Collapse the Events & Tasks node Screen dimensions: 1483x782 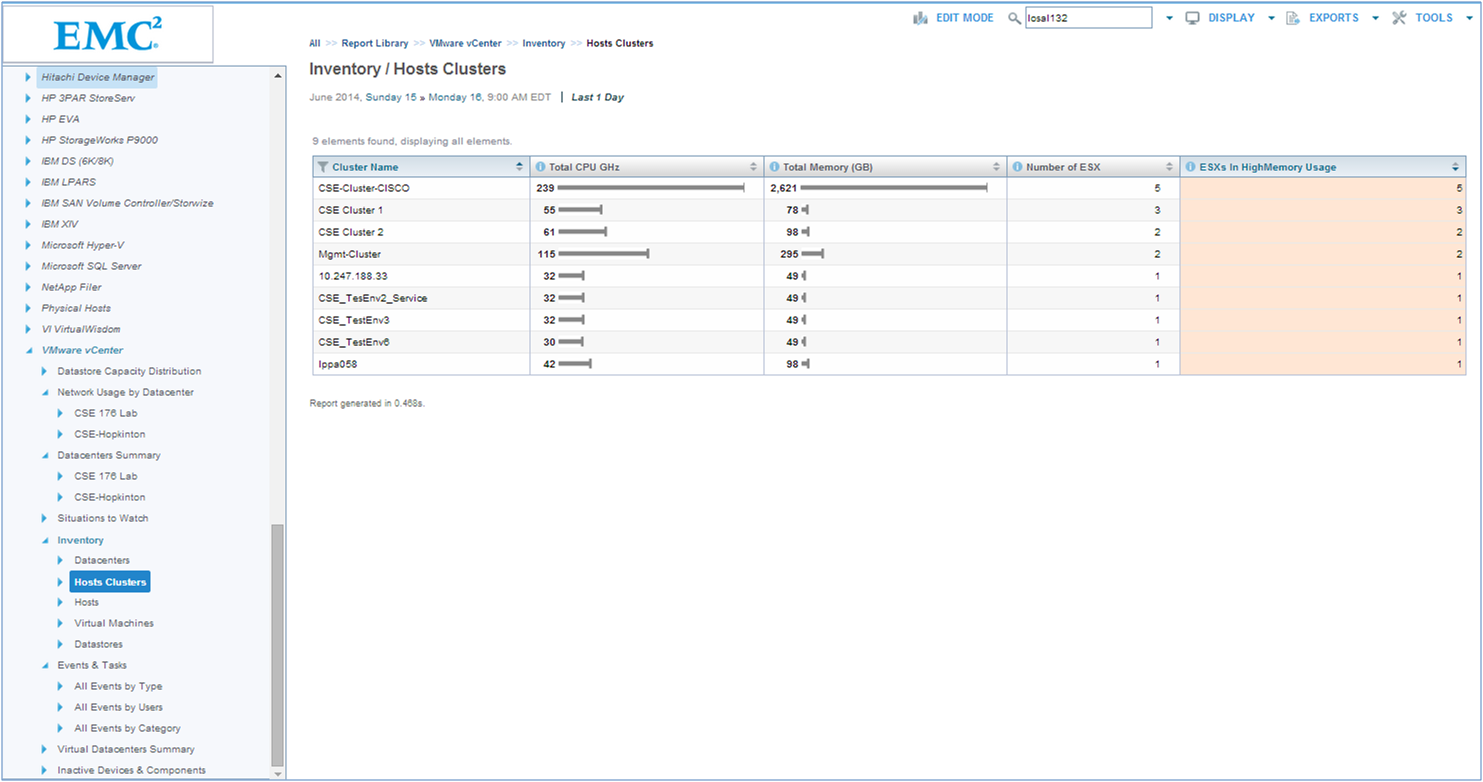pyautogui.click(x=44, y=666)
